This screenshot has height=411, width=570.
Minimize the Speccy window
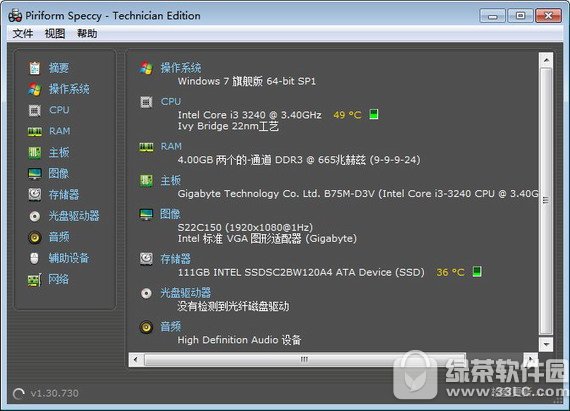493,16
